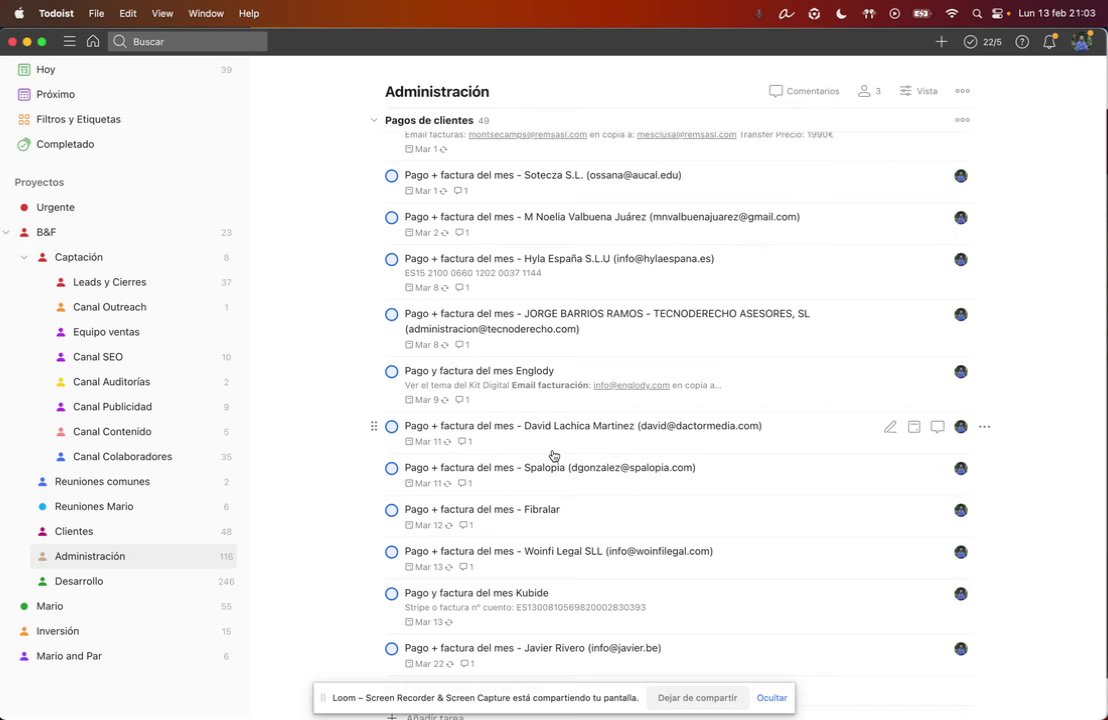Open the Edit menu
The height and width of the screenshot is (720, 1108).
point(128,13)
